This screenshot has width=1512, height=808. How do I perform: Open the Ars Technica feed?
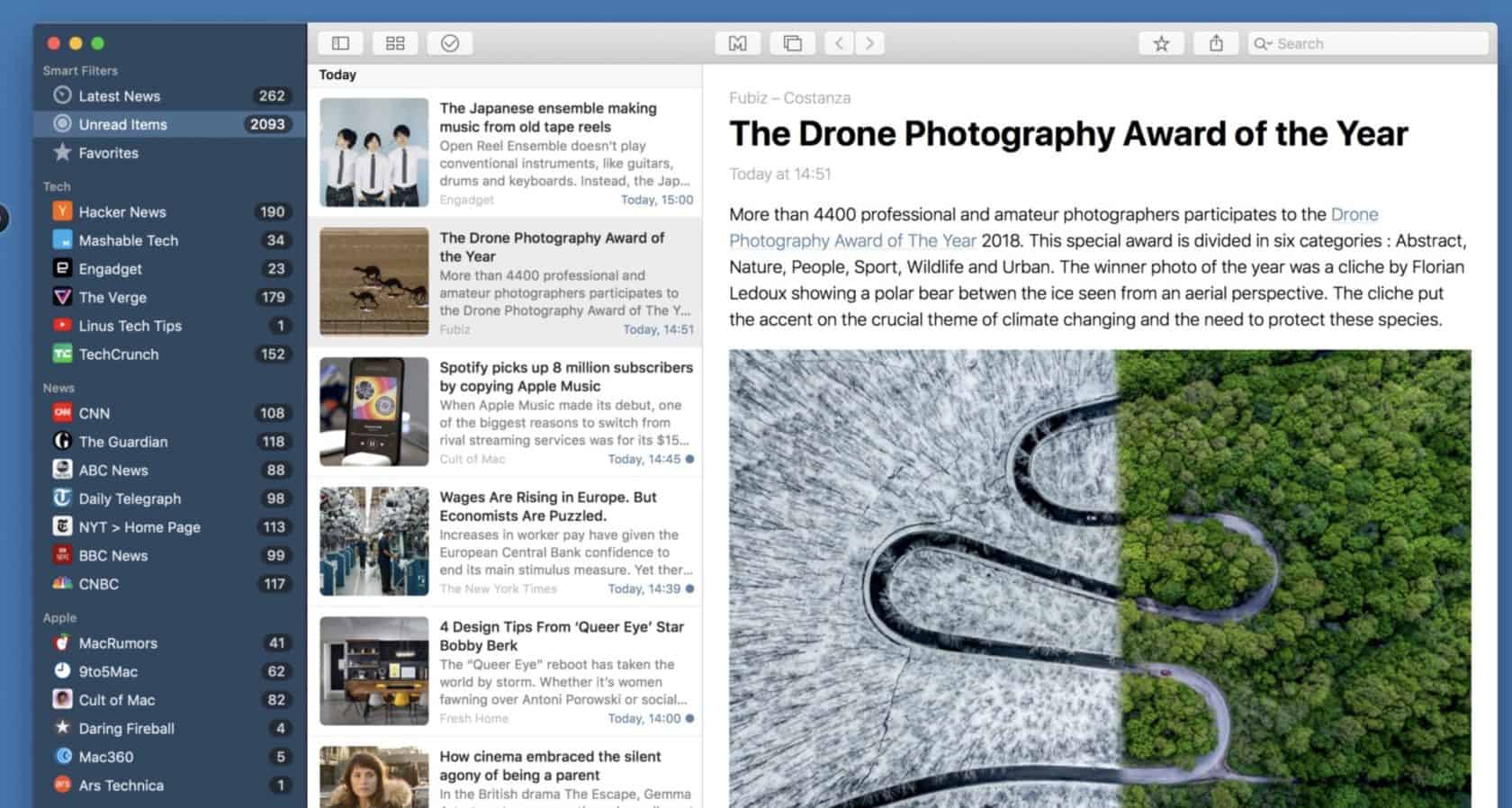pos(170,786)
